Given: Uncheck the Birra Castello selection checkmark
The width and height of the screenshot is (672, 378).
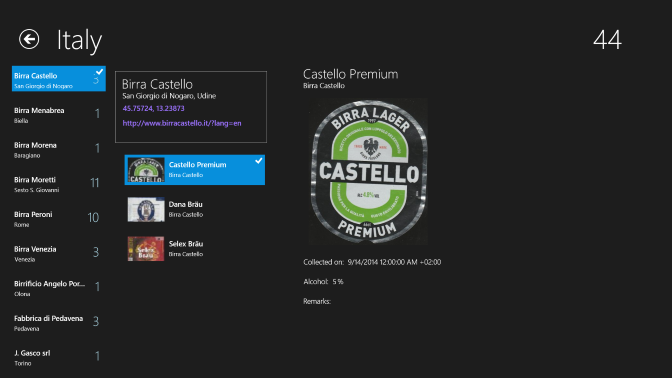Looking at the screenshot, I should pyautogui.click(x=99, y=71).
